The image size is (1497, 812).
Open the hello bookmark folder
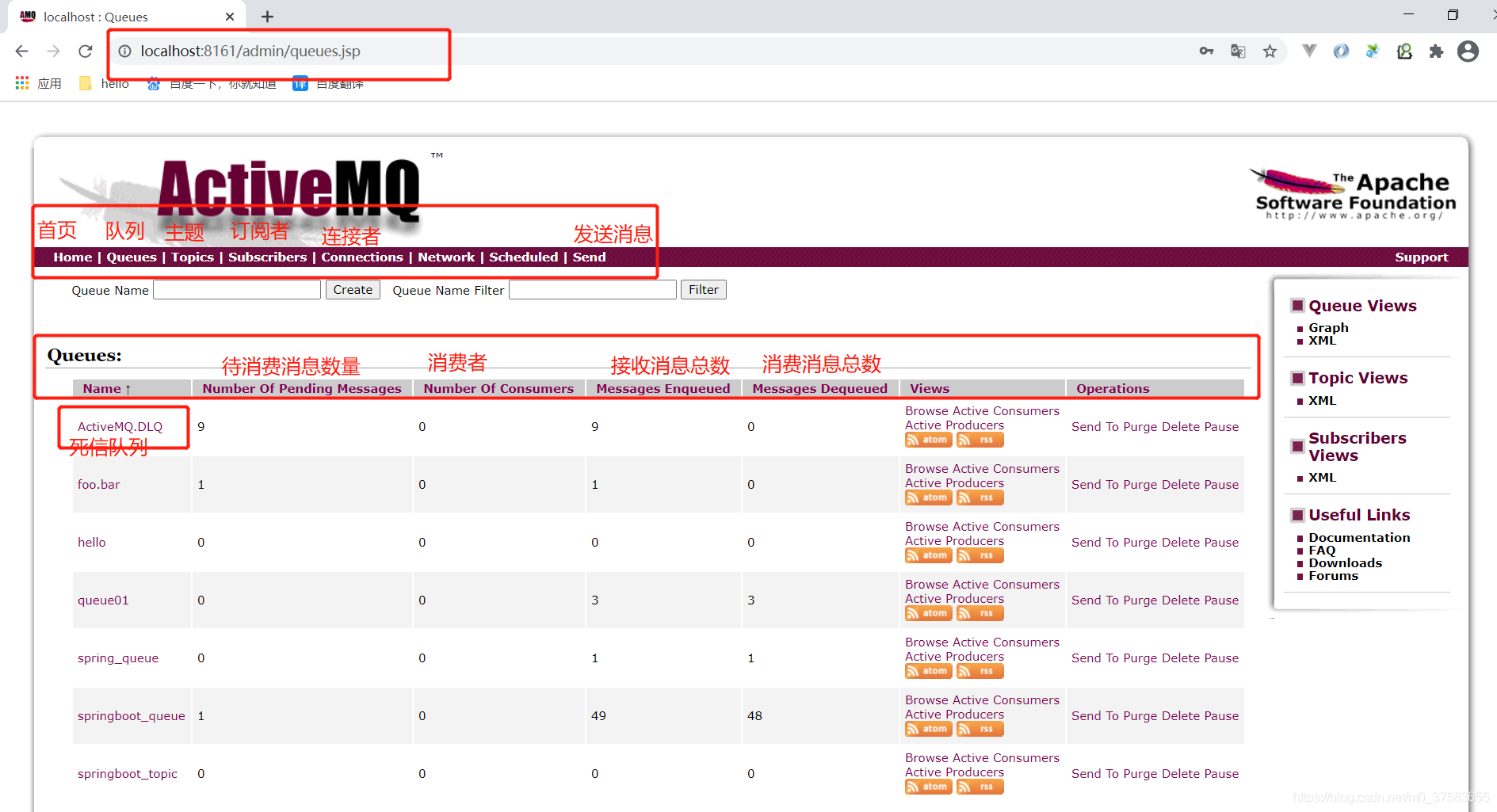[104, 83]
